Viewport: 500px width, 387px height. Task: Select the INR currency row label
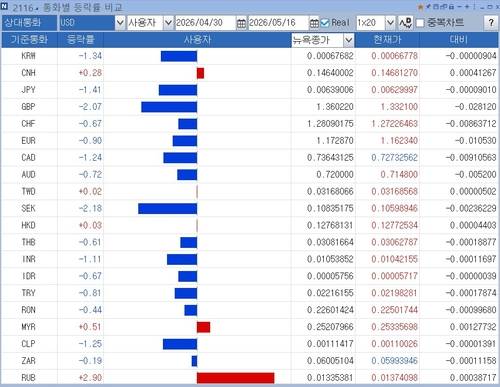tap(28, 259)
